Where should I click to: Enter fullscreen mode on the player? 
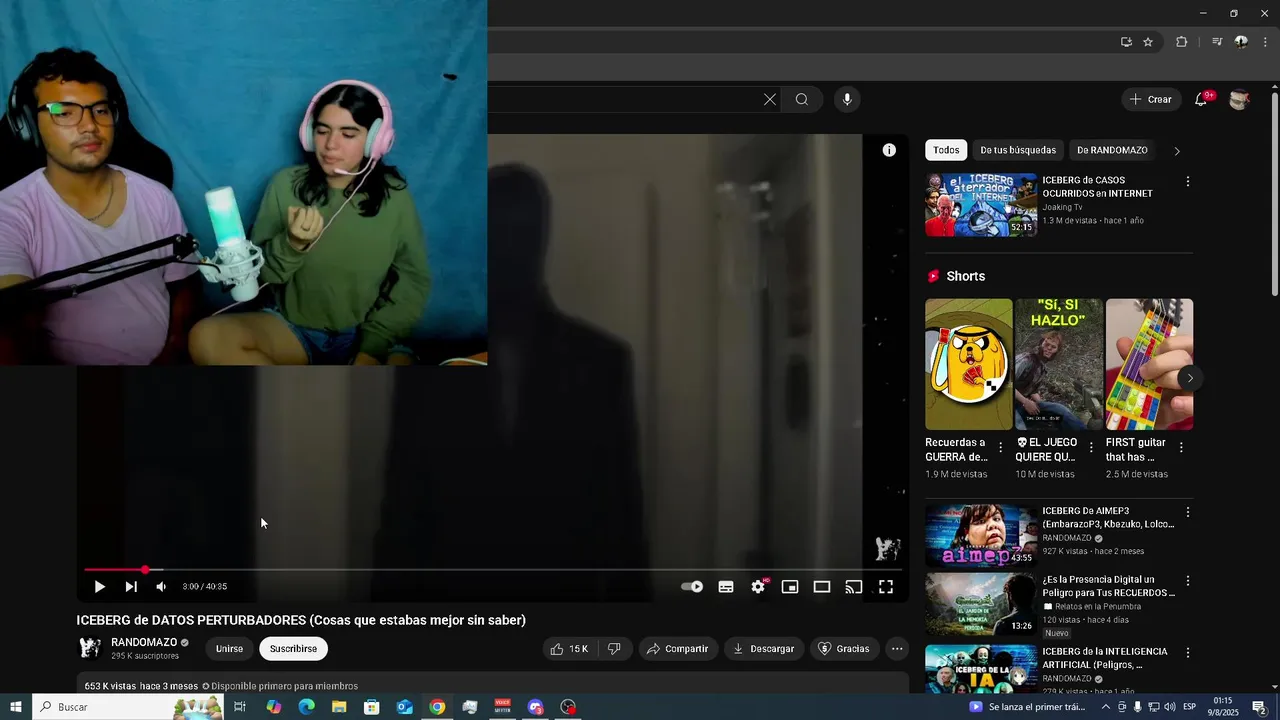point(886,587)
